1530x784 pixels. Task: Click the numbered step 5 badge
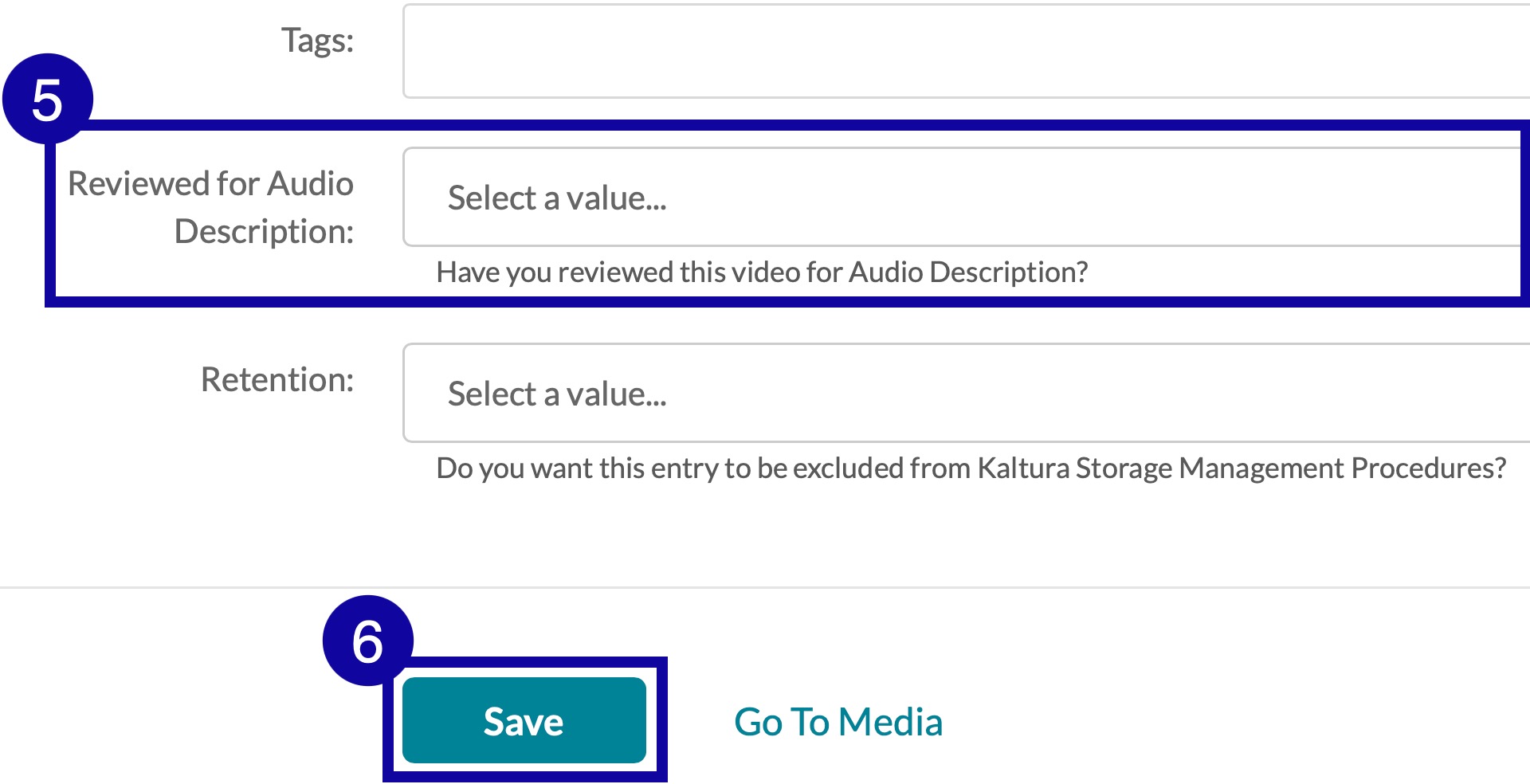(x=49, y=96)
